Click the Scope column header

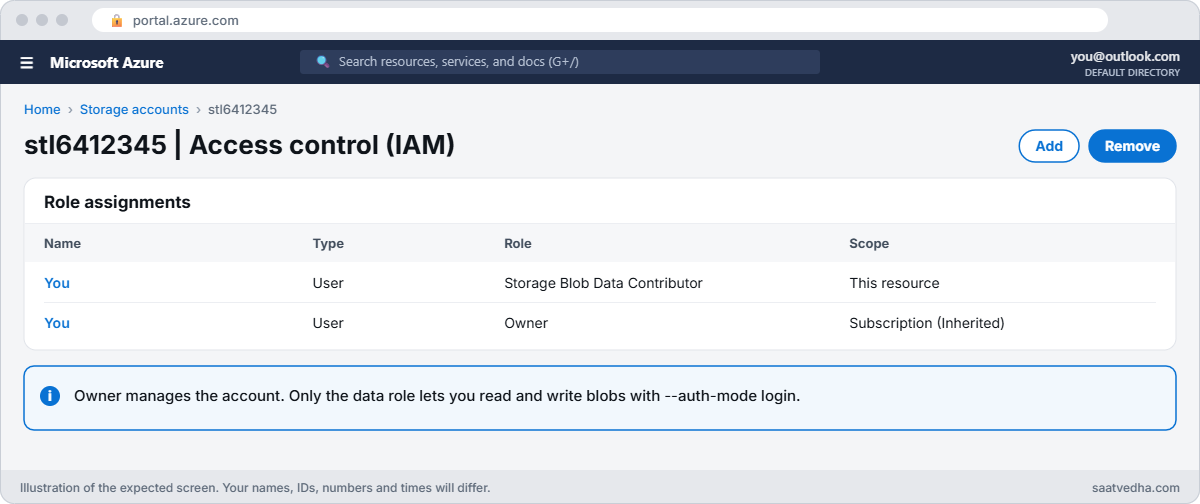[869, 243]
